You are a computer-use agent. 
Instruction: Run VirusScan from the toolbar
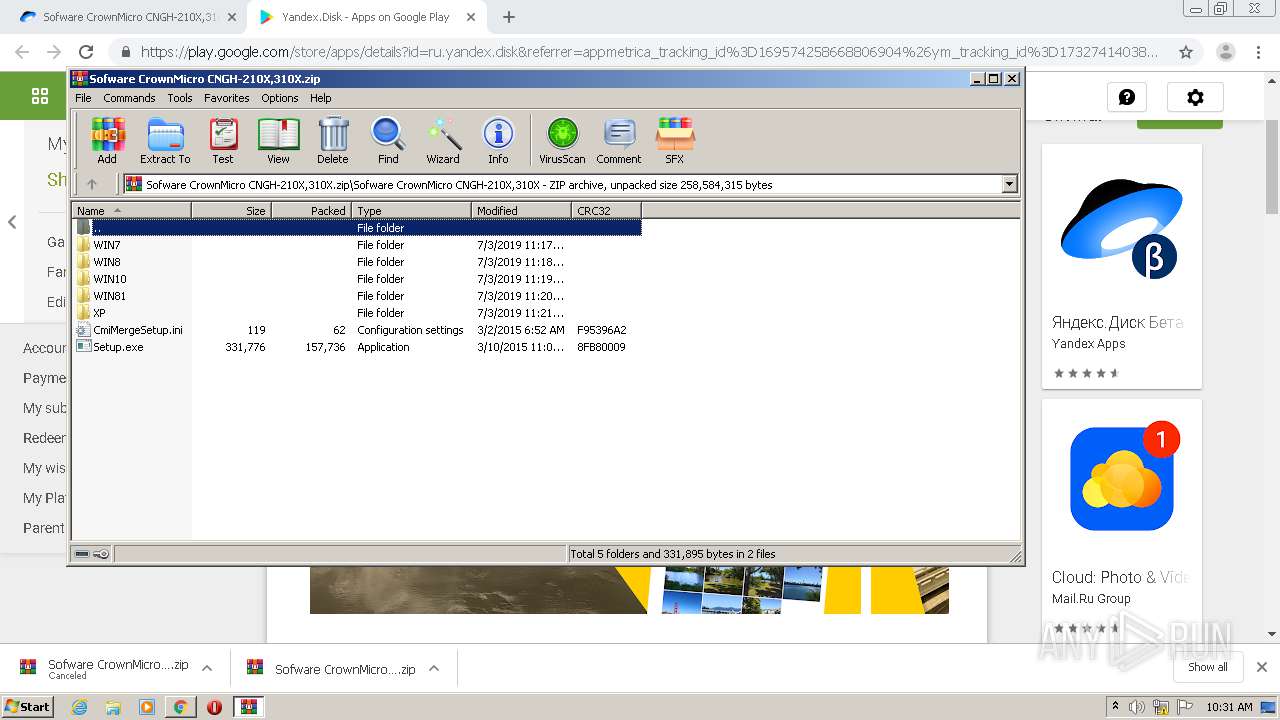coord(562,140)
